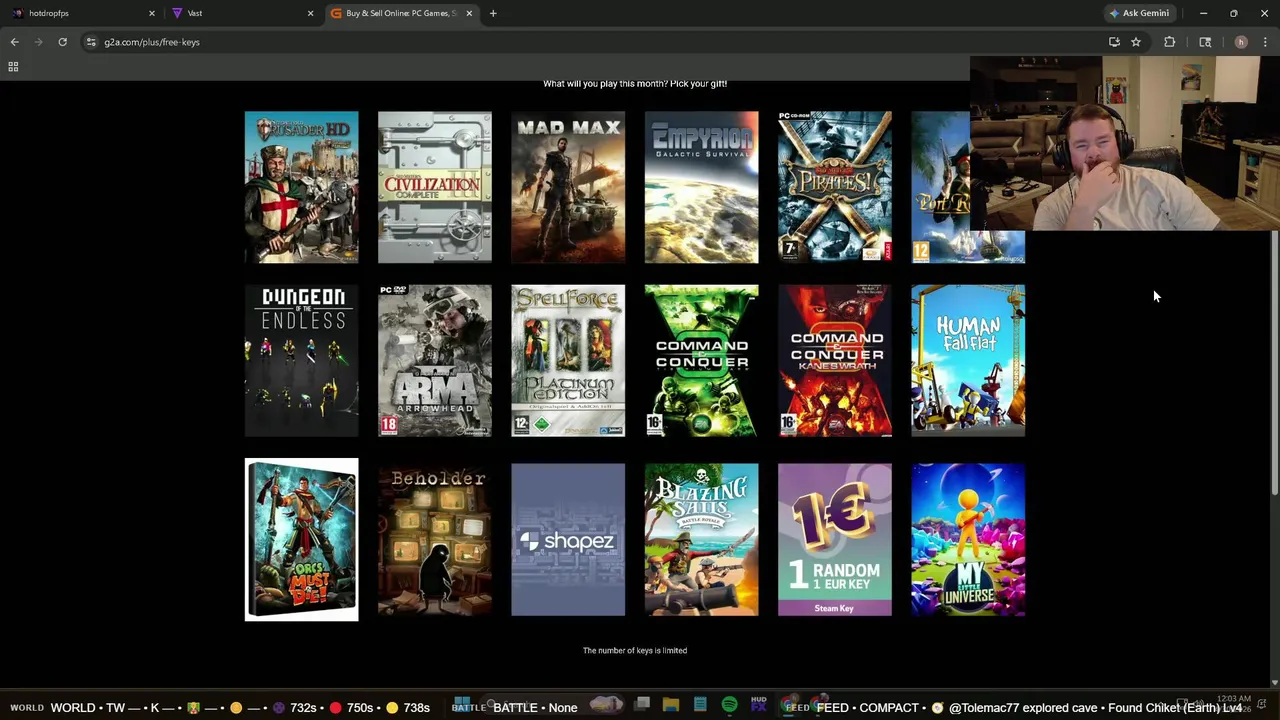Viewport: 1280px width, 720px height.
Task: Pick the My Little Universe cover
Action: pyautogui.click(x=968, y=539)
